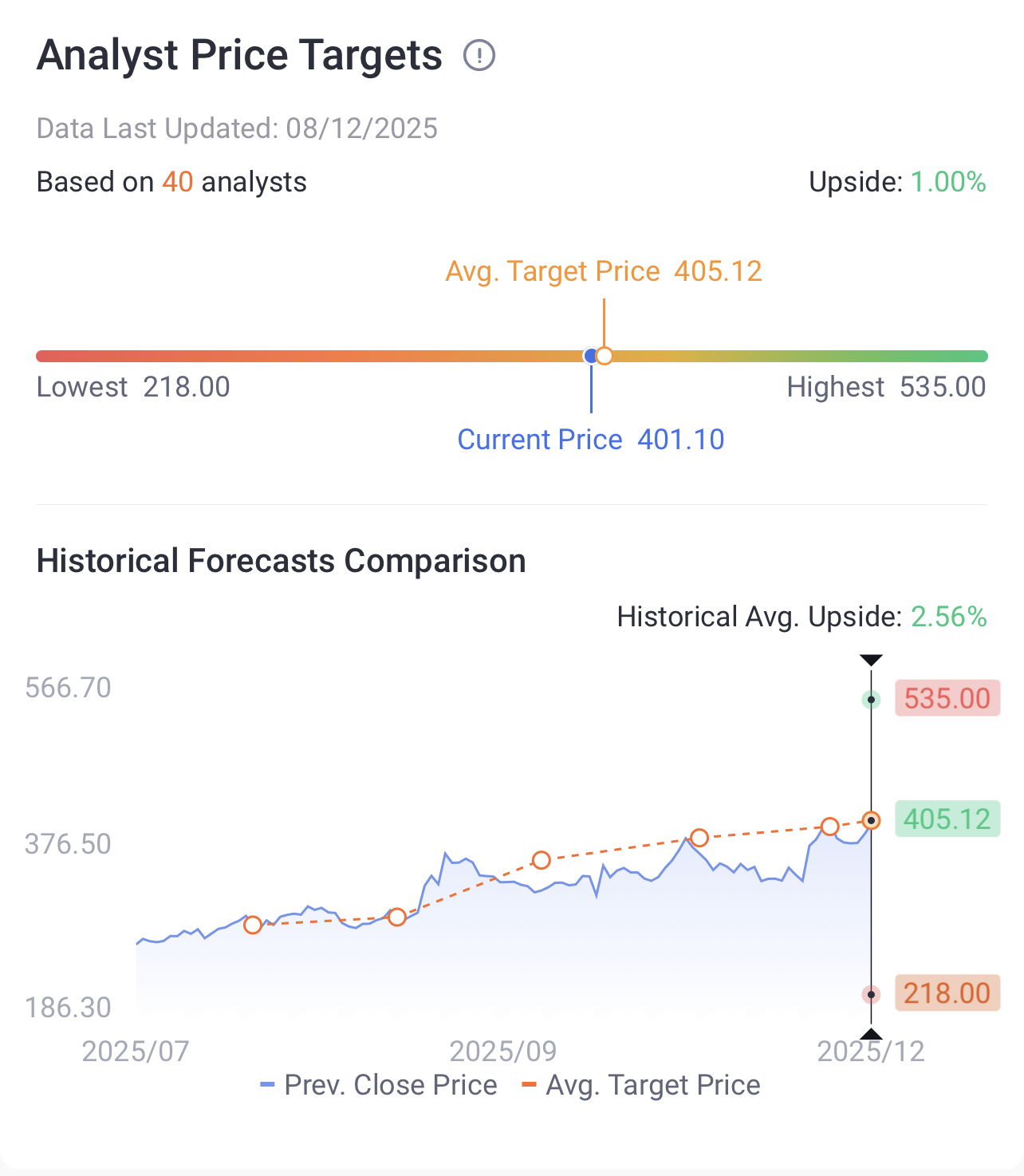The height and width of the screenshot is (1176, 1024).
Task: Select the fifth avg target circle before 2025/12
Action: click(830, 827)
